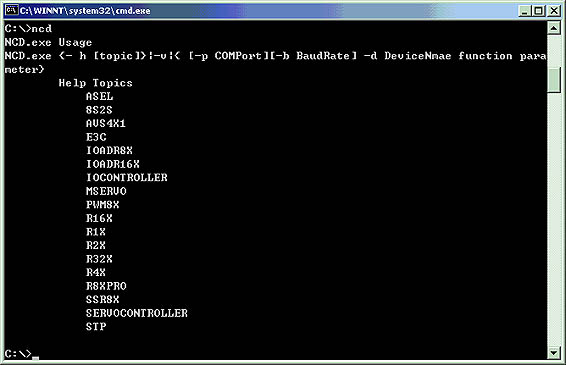Click the AVS4X1 topic entry
Viewport: 566px width, 365px height.
point(106,123)
